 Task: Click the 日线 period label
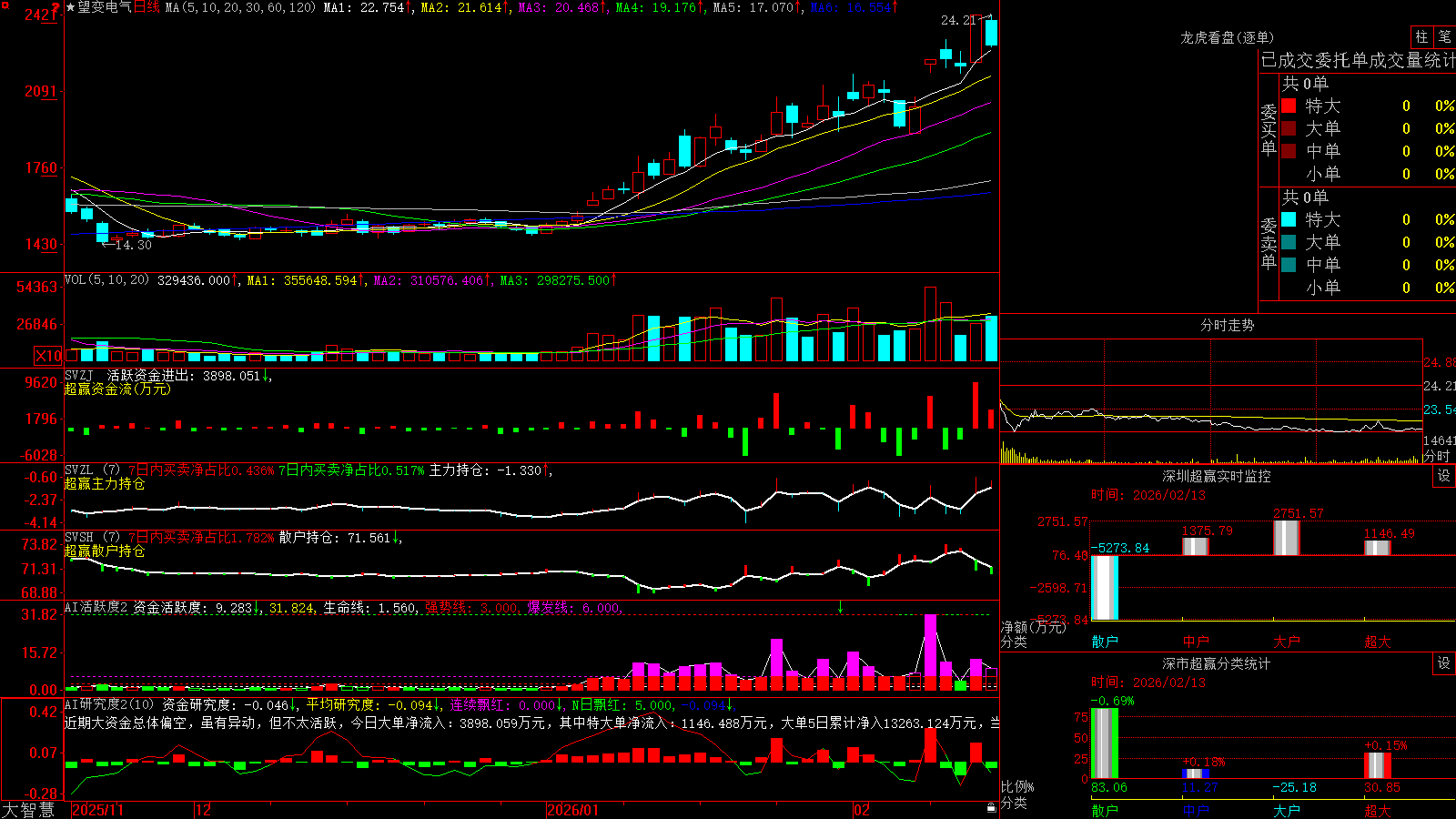pyautogui.click(x=147, y=7)
